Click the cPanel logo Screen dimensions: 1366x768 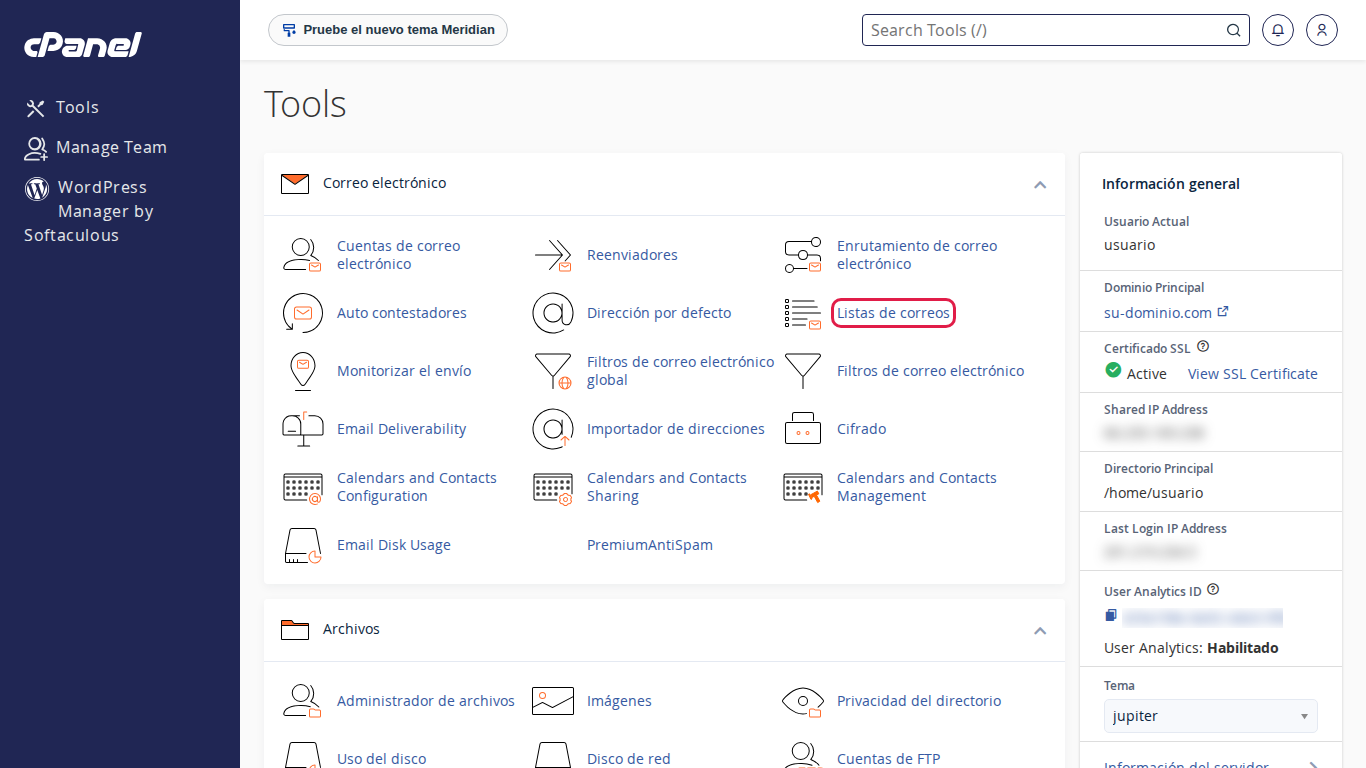[x=83, y=44]
